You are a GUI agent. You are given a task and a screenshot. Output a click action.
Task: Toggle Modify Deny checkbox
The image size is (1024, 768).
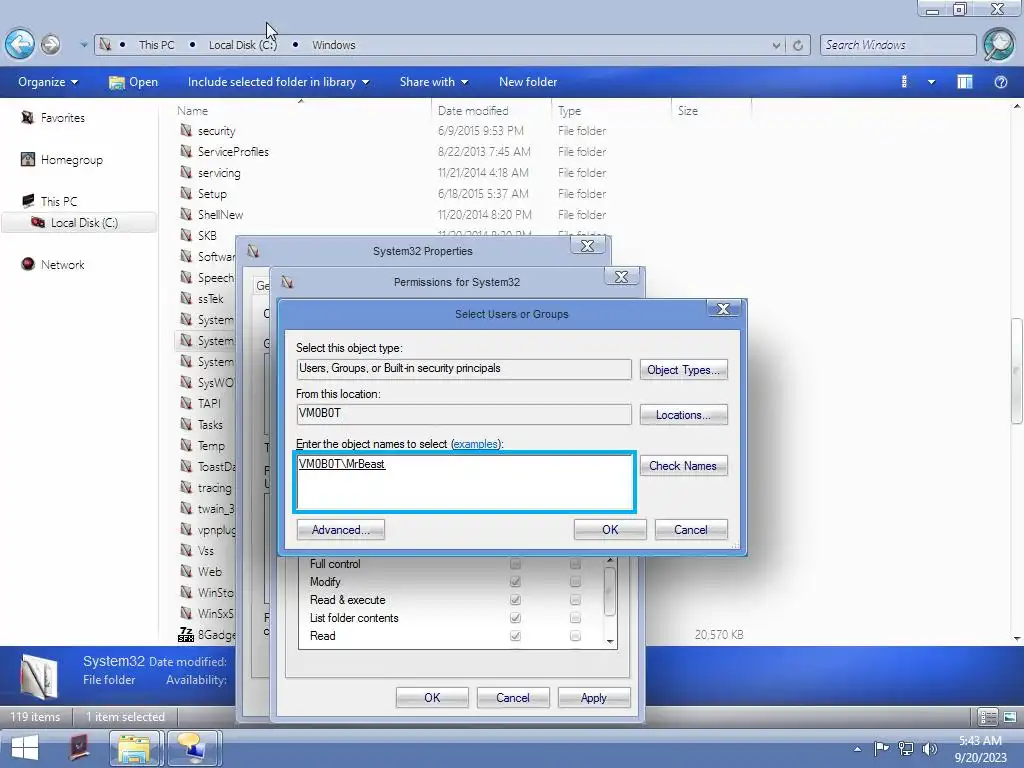pos(575,581)
